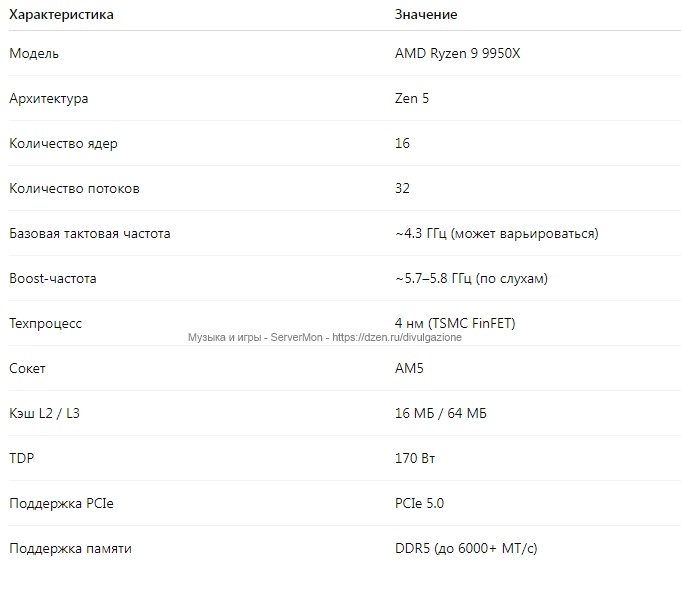Click 'Базовая тактовая частота' label
681x589 pixels.
[x=90, y=234]
